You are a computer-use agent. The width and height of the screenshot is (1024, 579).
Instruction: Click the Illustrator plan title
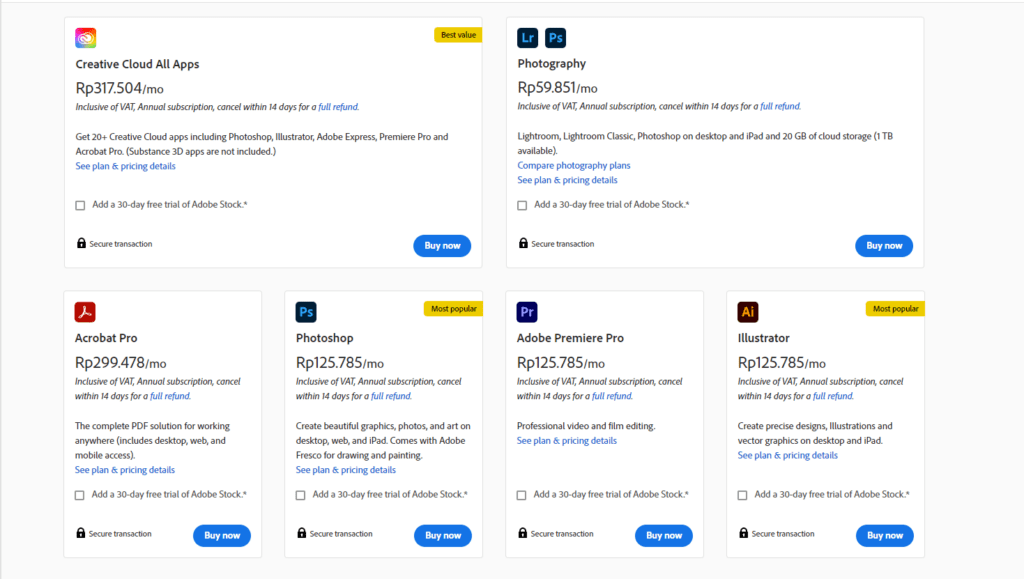tap(763, 338)
